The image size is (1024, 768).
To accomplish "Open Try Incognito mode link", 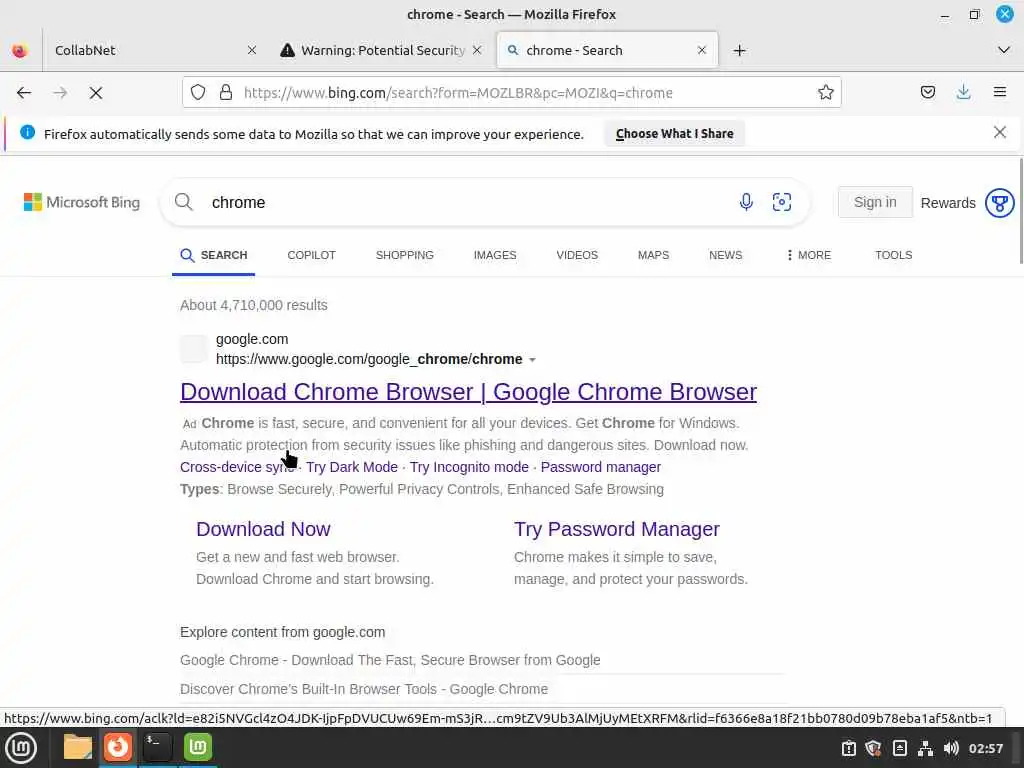I will coord(469,468).
